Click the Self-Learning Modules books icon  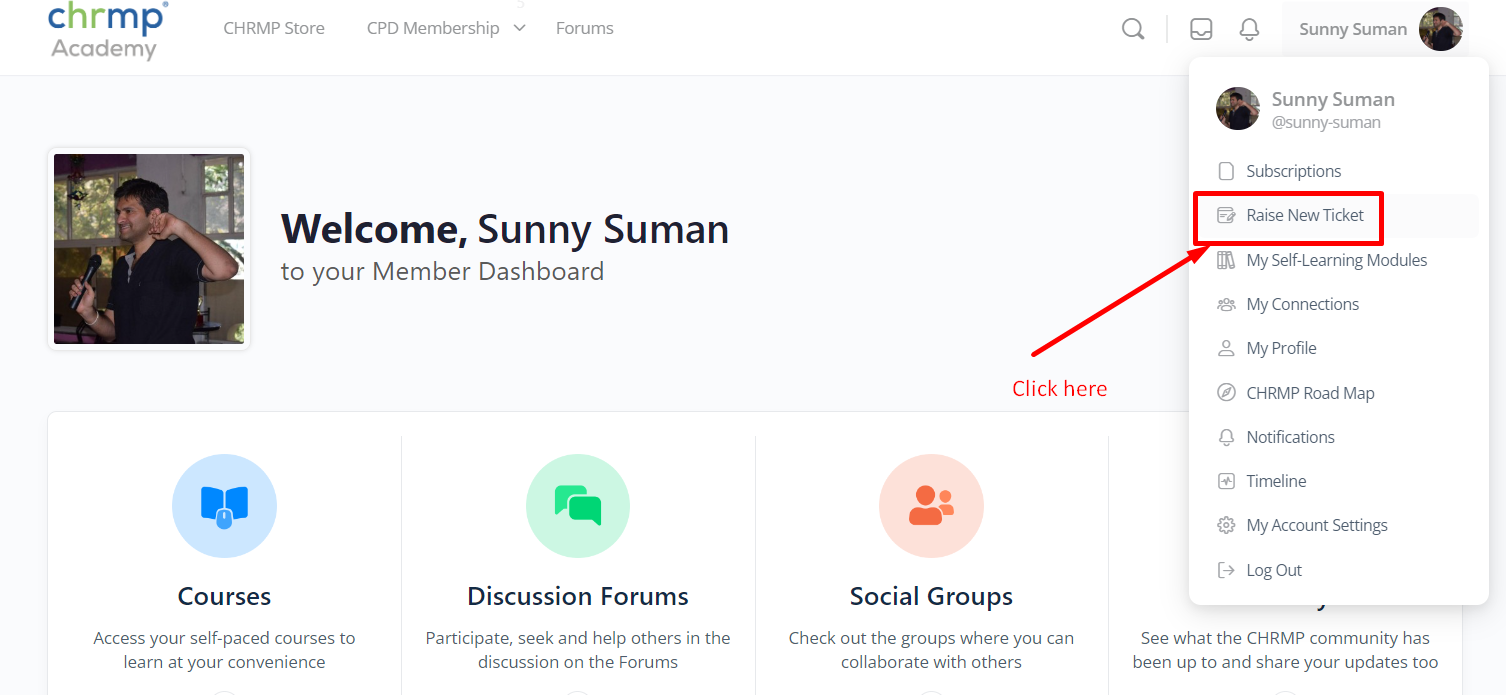click(x=1226, y=260)
